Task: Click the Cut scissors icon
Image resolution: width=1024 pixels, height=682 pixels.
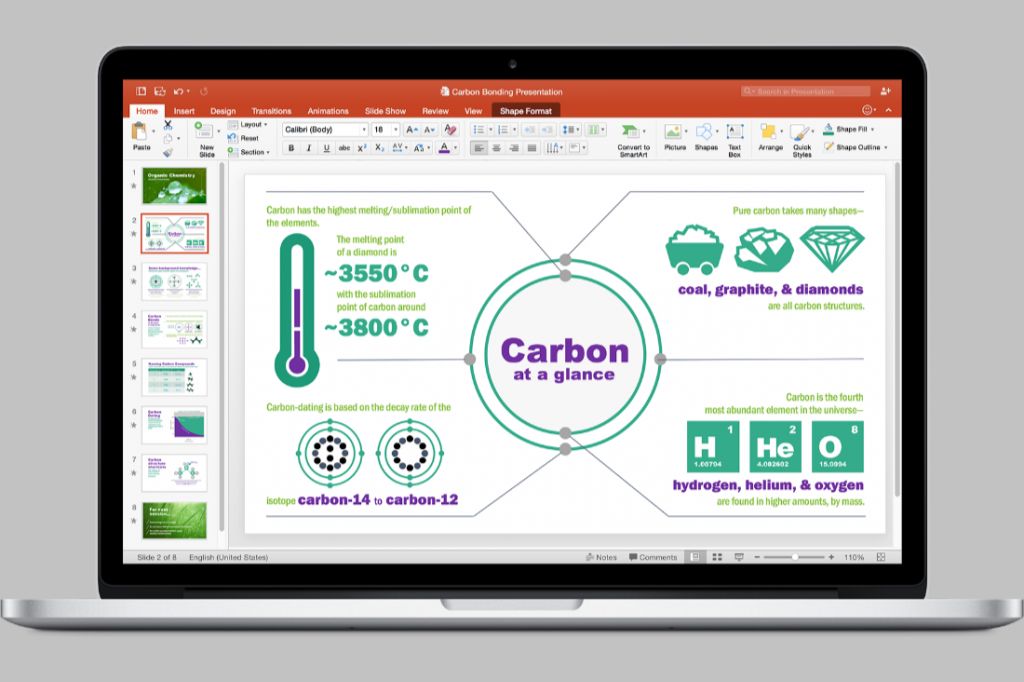Action: 168,125
